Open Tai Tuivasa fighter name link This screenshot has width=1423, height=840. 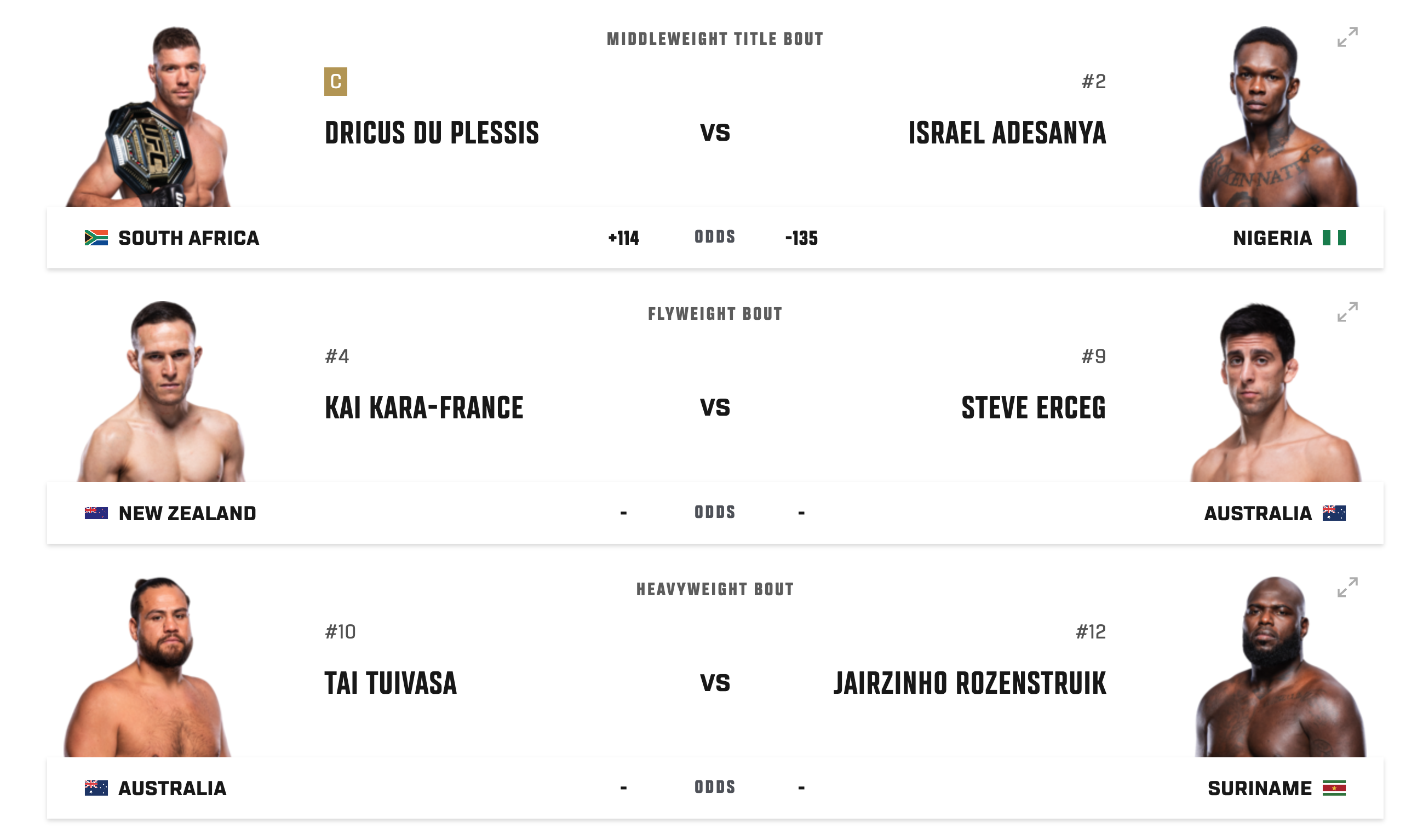click(391, 683)
